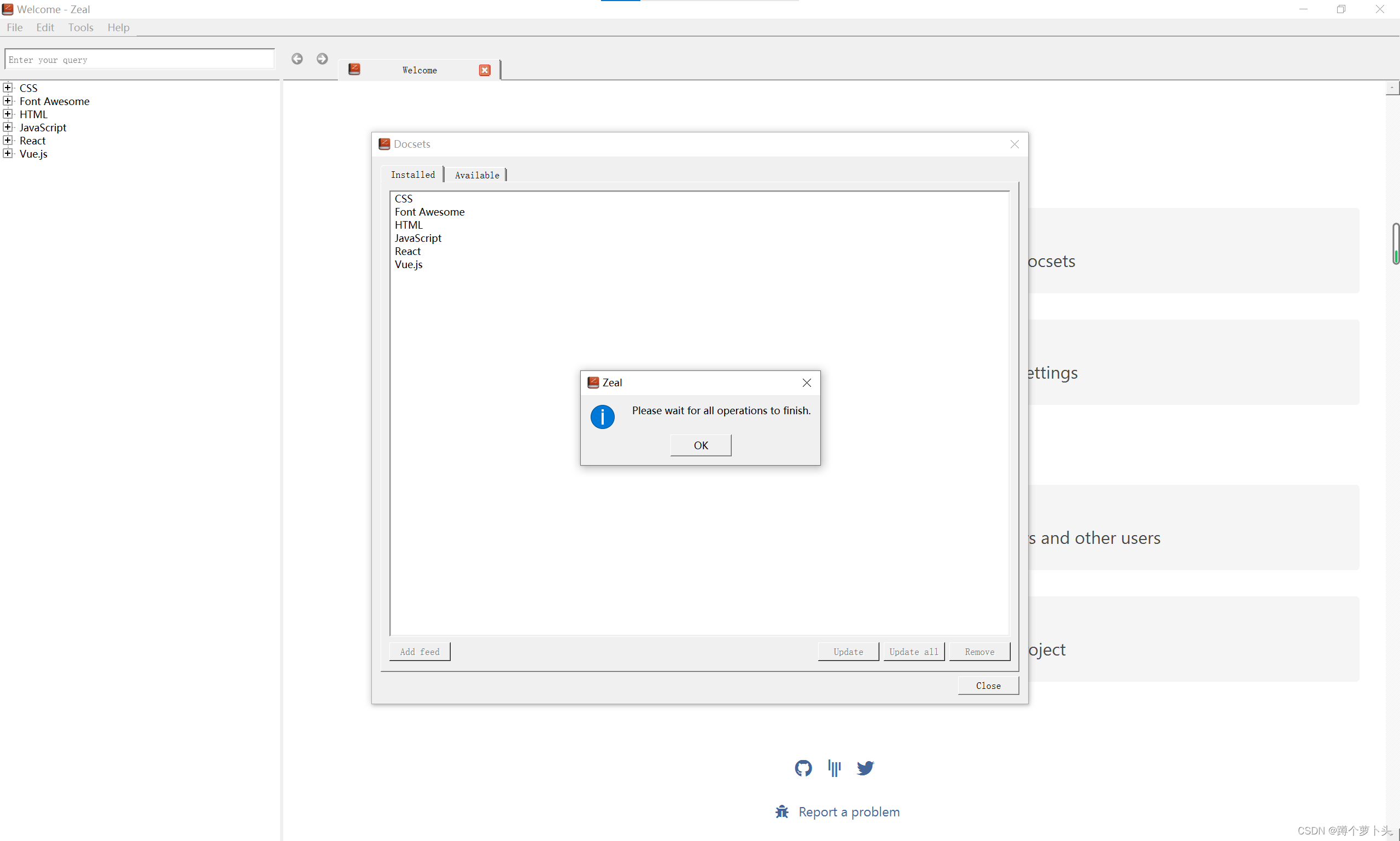1400x841 pixels.
Task: Select Vue.js in the installed docsets list
Action: [409, 265]
